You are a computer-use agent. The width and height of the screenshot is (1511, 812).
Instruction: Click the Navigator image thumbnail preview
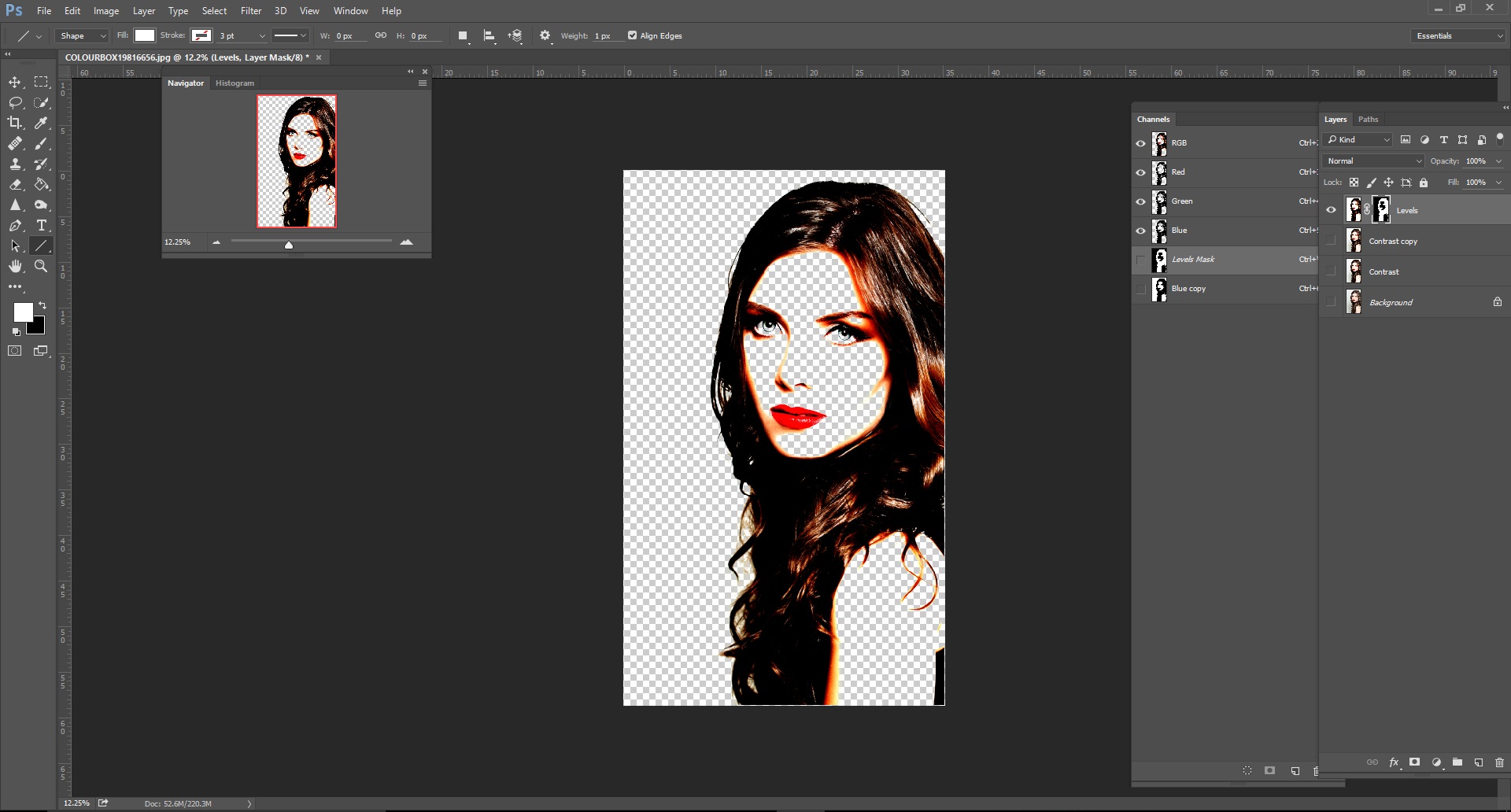click(297, 161)
